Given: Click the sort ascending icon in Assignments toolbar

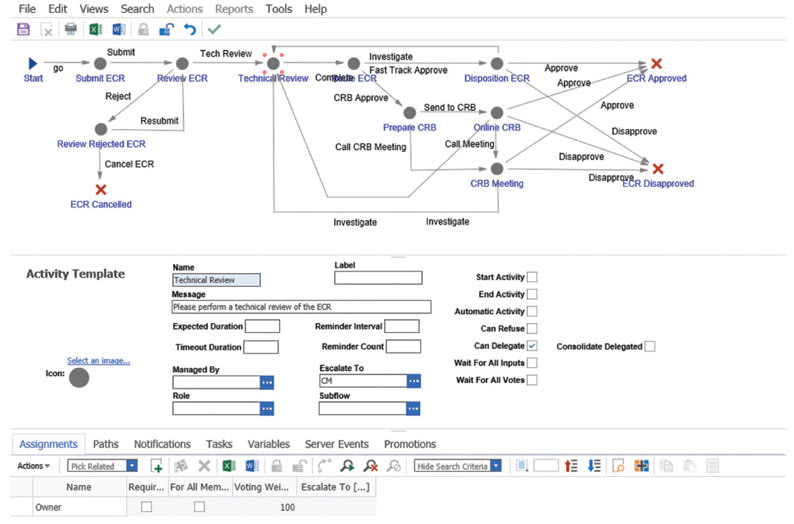Looking at the screenshot, I should (571, 466).
